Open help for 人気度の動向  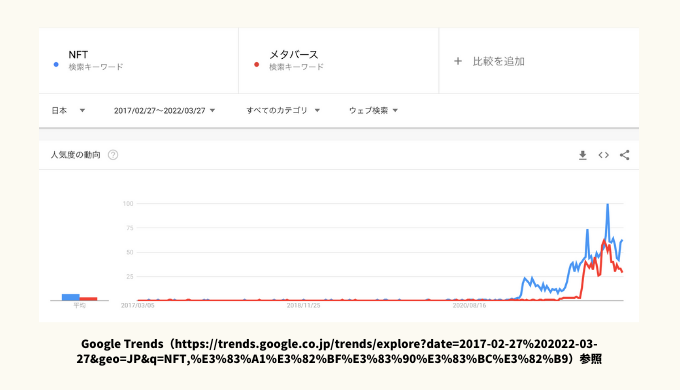[x=113, y=155]
